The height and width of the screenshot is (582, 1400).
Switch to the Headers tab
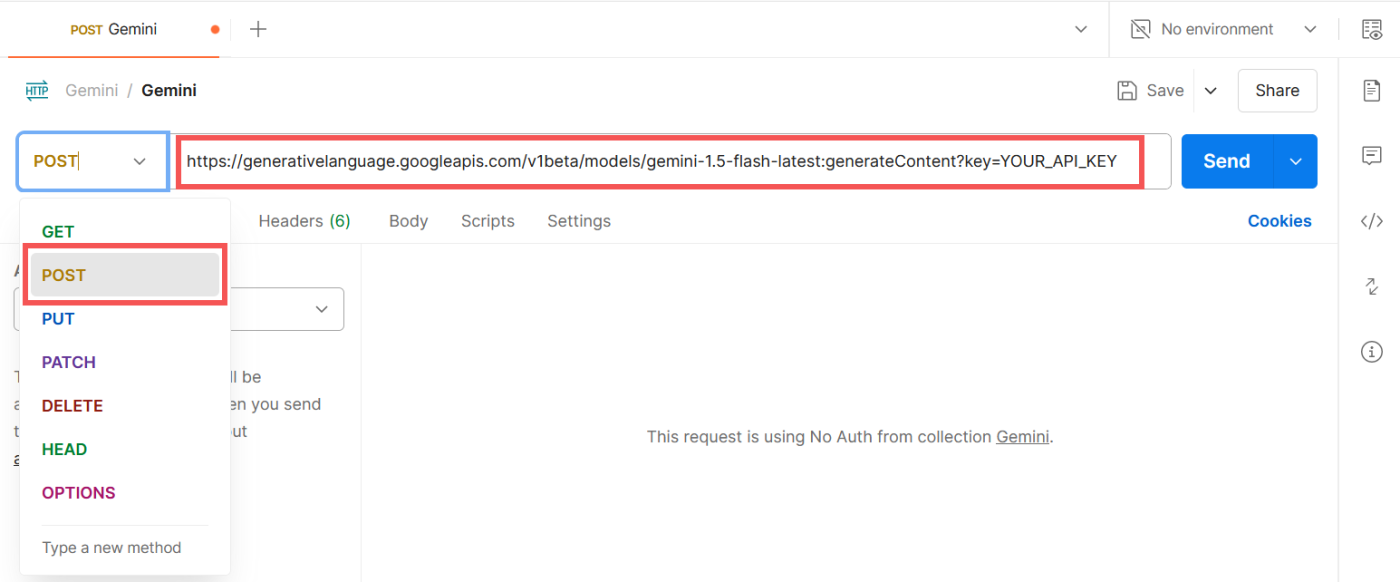coord(304,221)
